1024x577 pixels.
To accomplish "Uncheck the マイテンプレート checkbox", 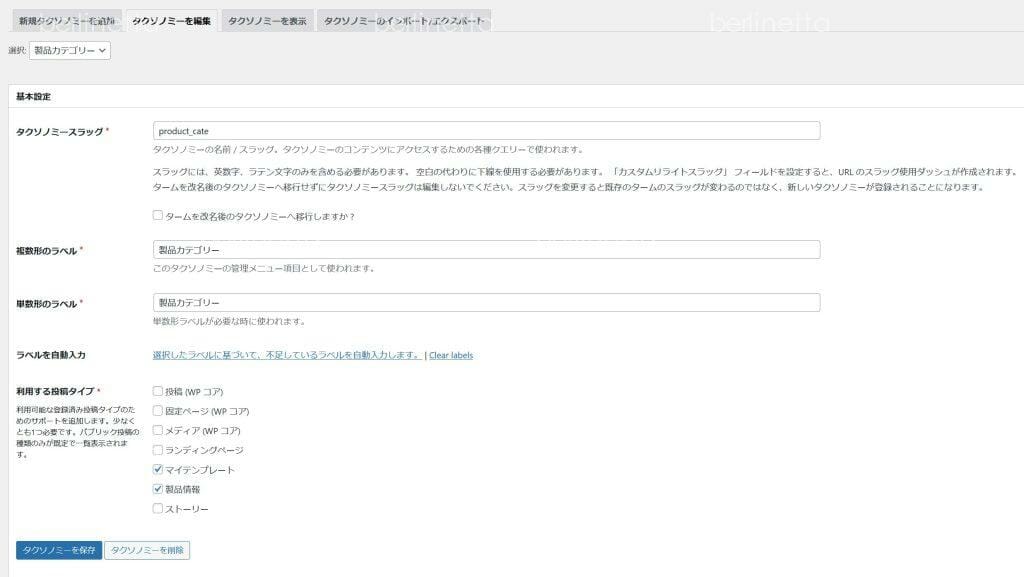I will click(x=158, y=469).
